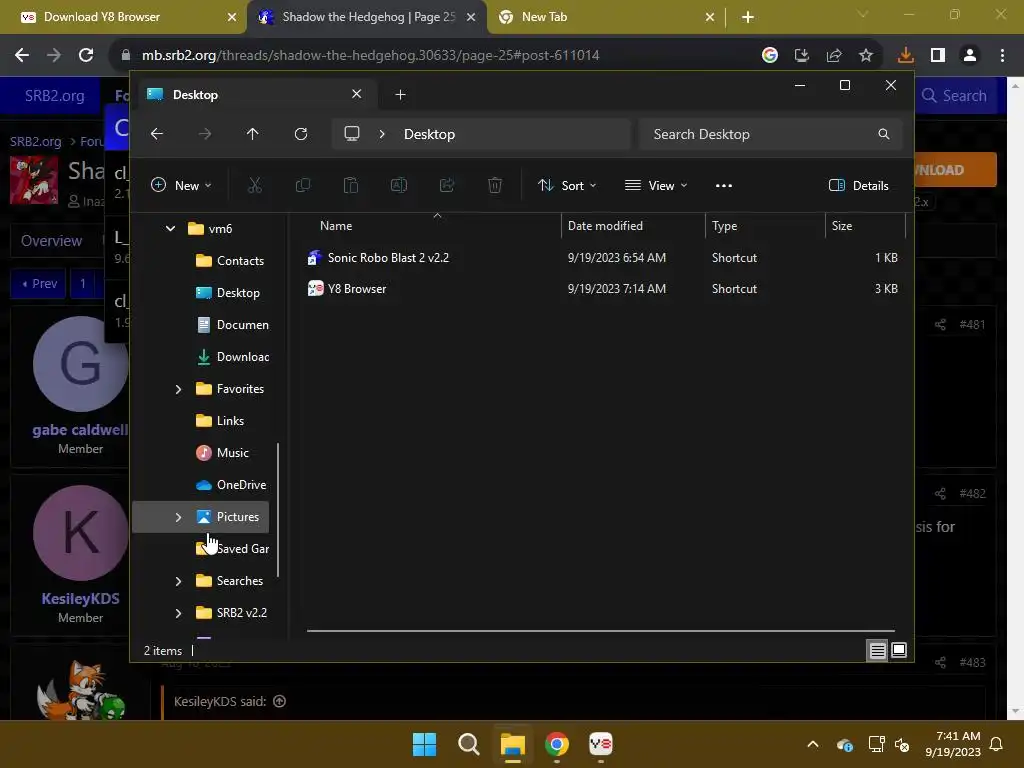Click the address bar chevron before Desktop
The height and width of the screenshot is (768, 1024).
pos(382,134)
